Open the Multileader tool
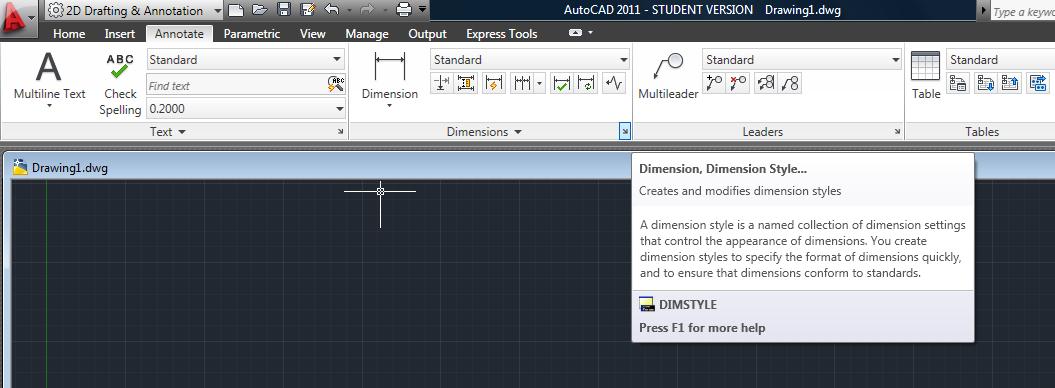 pos(668,68)
